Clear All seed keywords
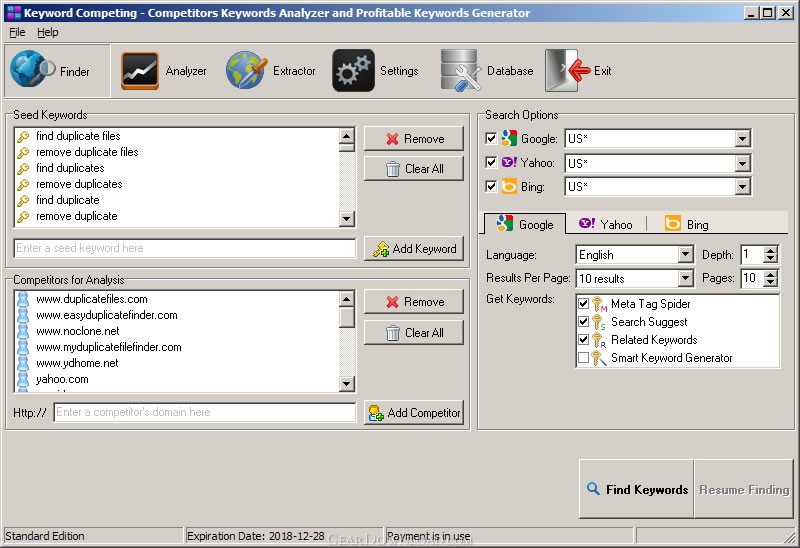This screenshot has height=548, width=800. [414, 169]
